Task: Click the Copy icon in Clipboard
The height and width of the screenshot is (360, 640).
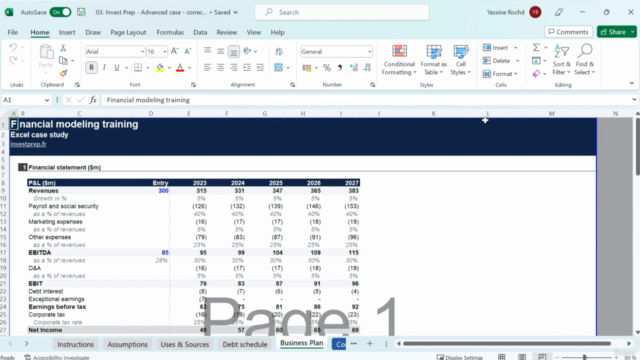Action: (63, 61)
